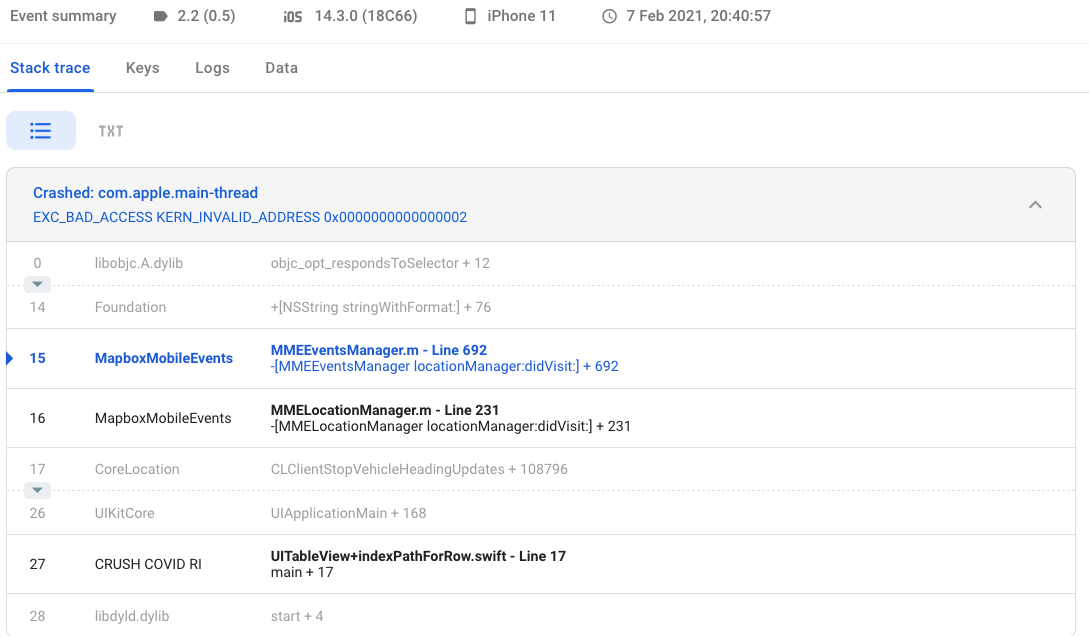Image resolution: width=1089 pixels, height=636 pixels.
Task: Expand hidden frames below libobjc.A.dylib frame 0
Action: point(37,284)
